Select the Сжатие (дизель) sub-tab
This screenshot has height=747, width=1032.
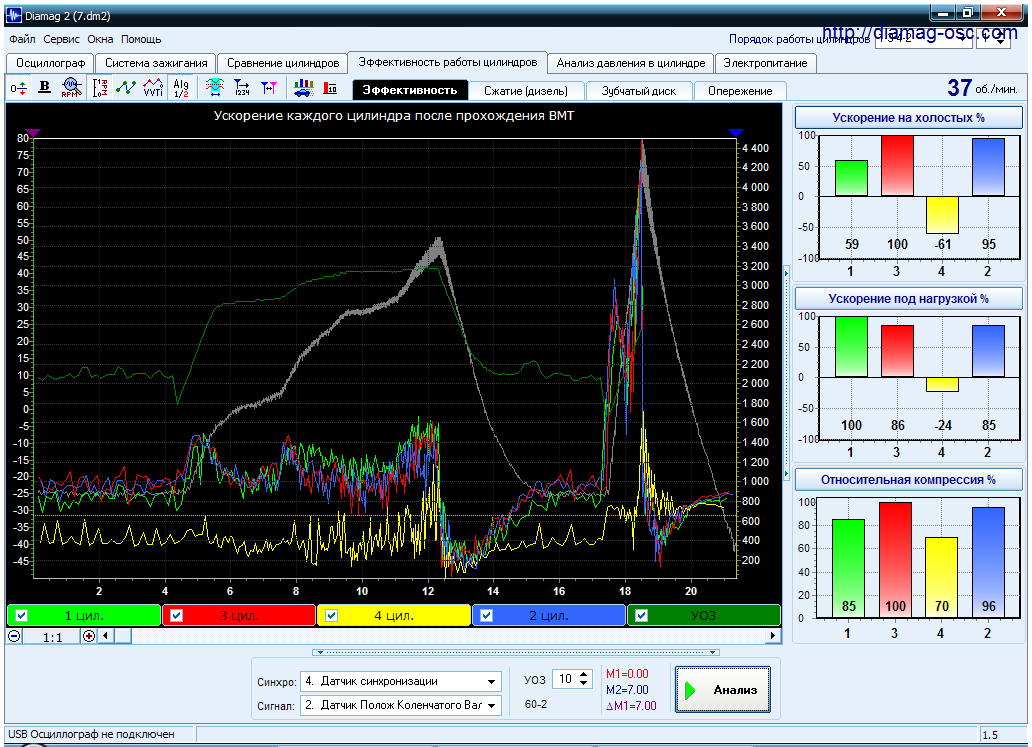click(x=526, y=91)
